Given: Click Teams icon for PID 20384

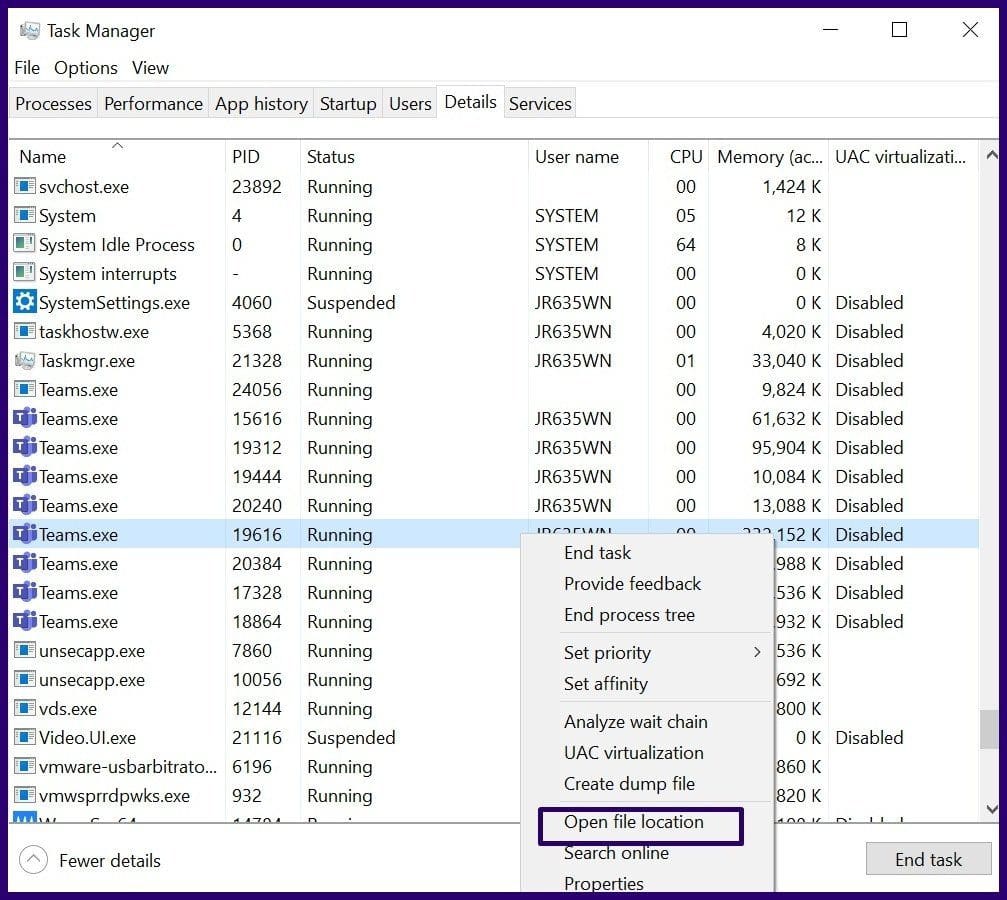Looking at the screenshot, I should pyautogui.click(x=24, y=563).
